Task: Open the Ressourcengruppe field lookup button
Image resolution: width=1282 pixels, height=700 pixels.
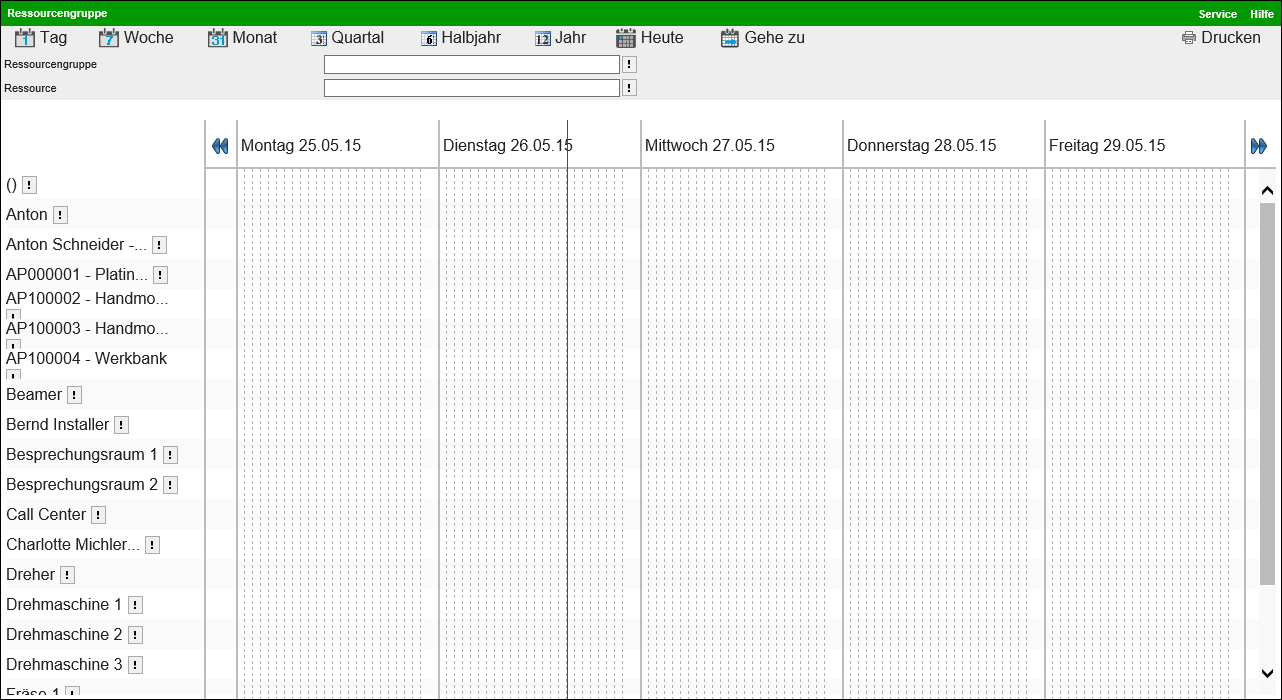Action: point(629,64)
